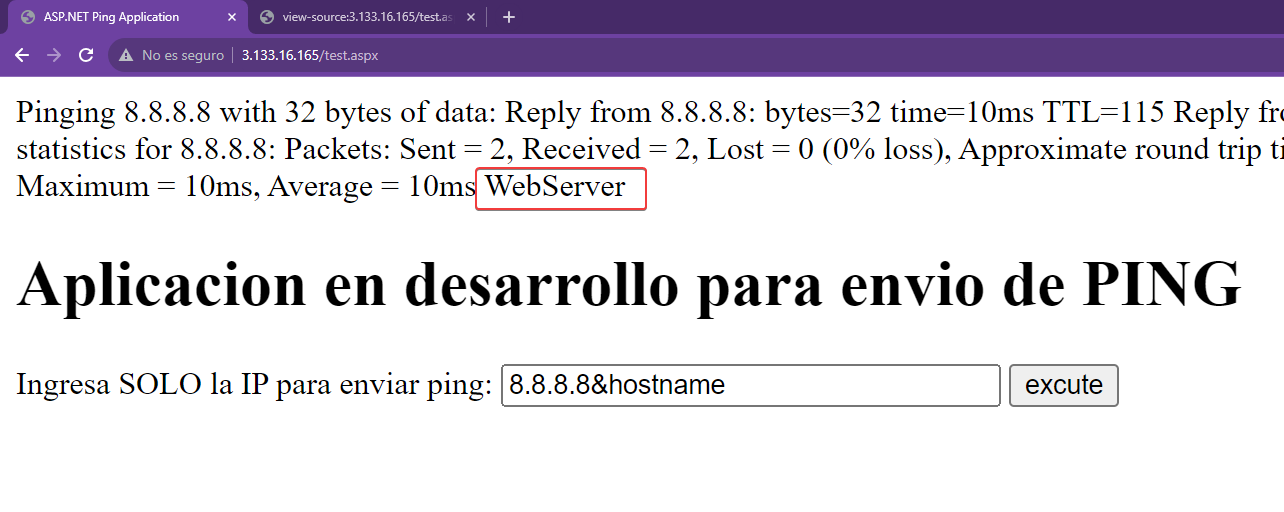
Task: Click the address bar URL 3.133.16.165/test.aspx
Action: tap(310, 56)
